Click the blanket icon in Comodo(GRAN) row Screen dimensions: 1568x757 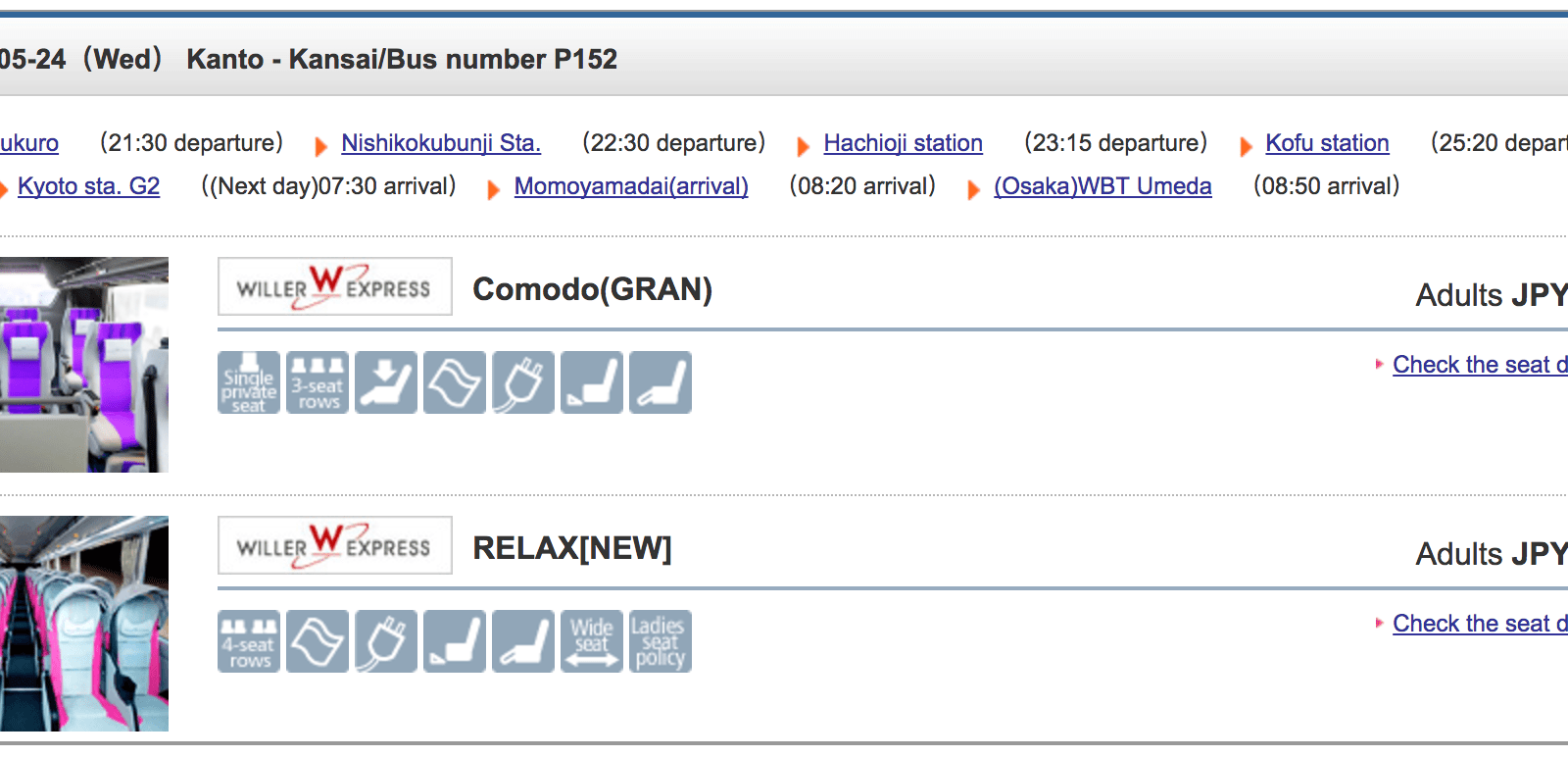tap(455, 382)
